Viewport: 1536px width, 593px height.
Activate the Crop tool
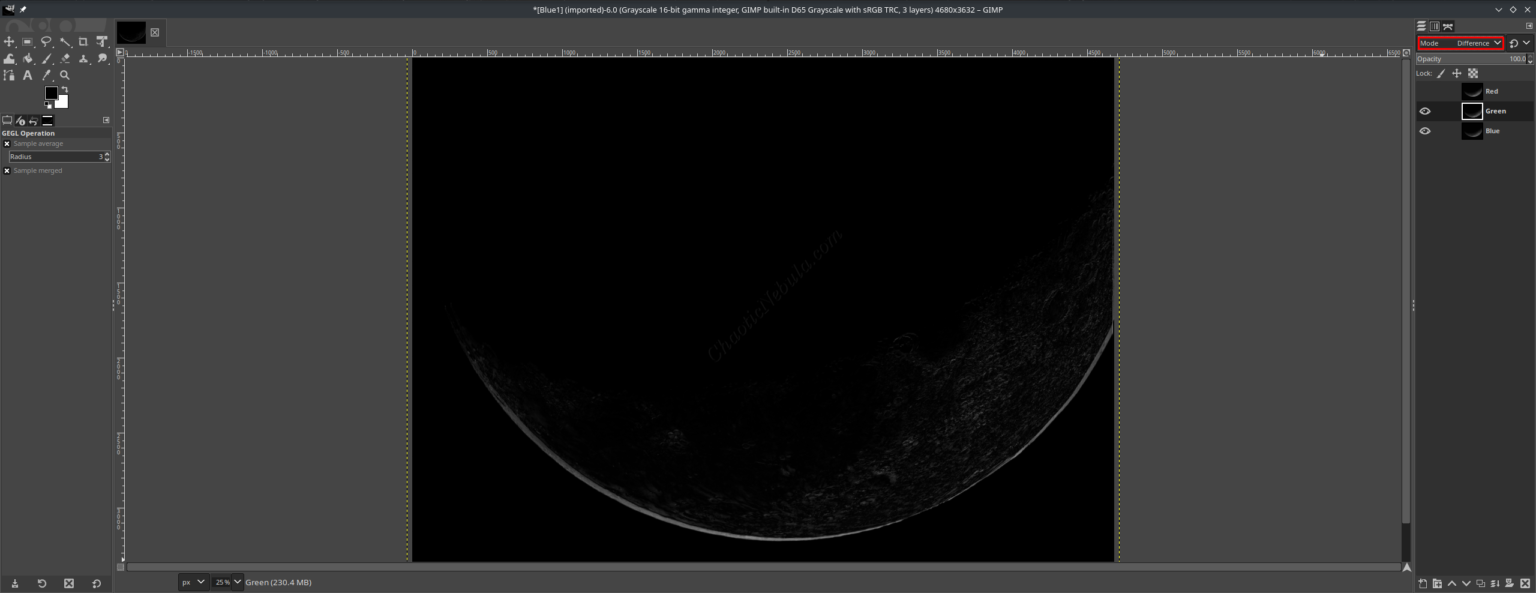83,41
